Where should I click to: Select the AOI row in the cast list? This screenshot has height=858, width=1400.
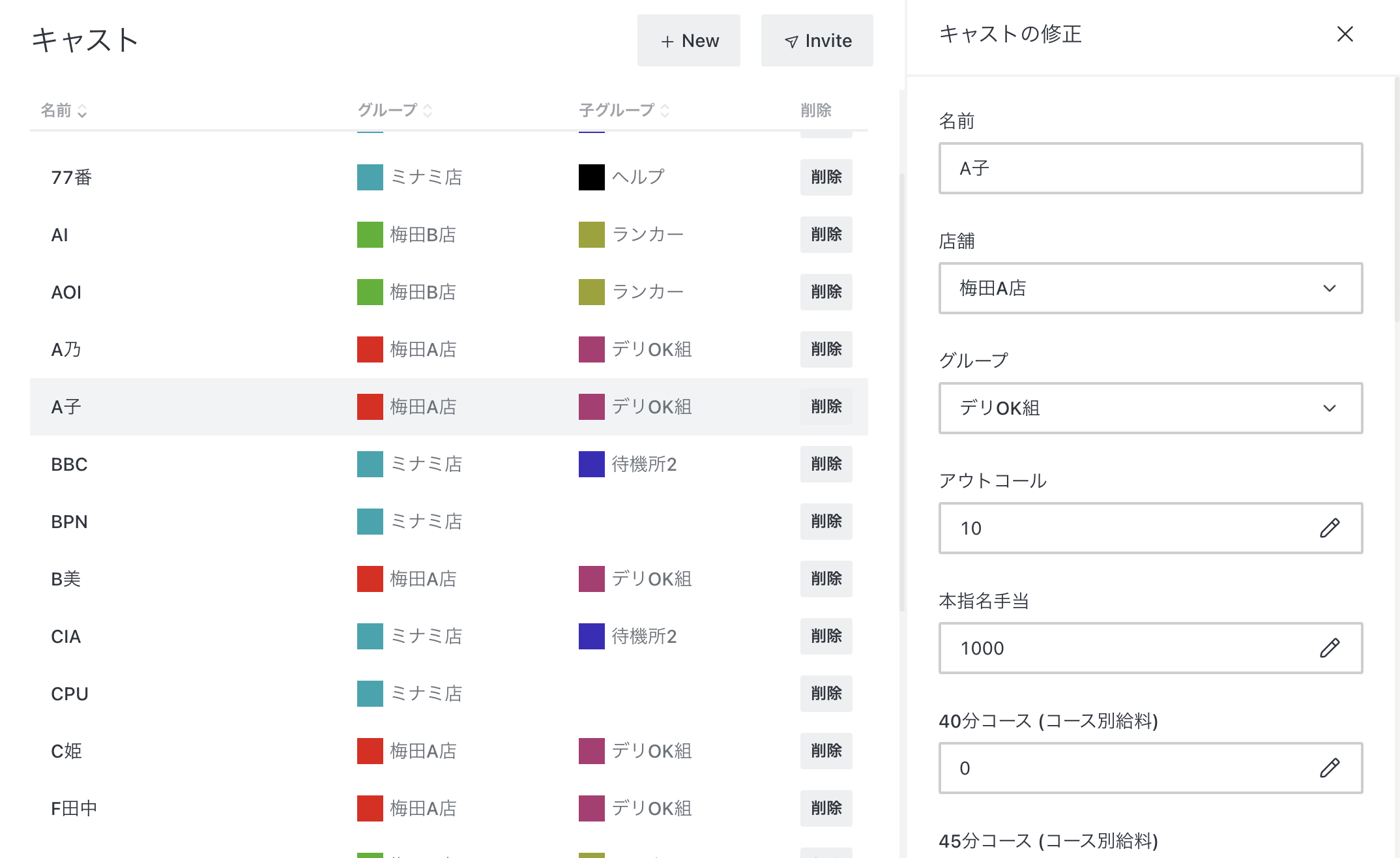66,292
